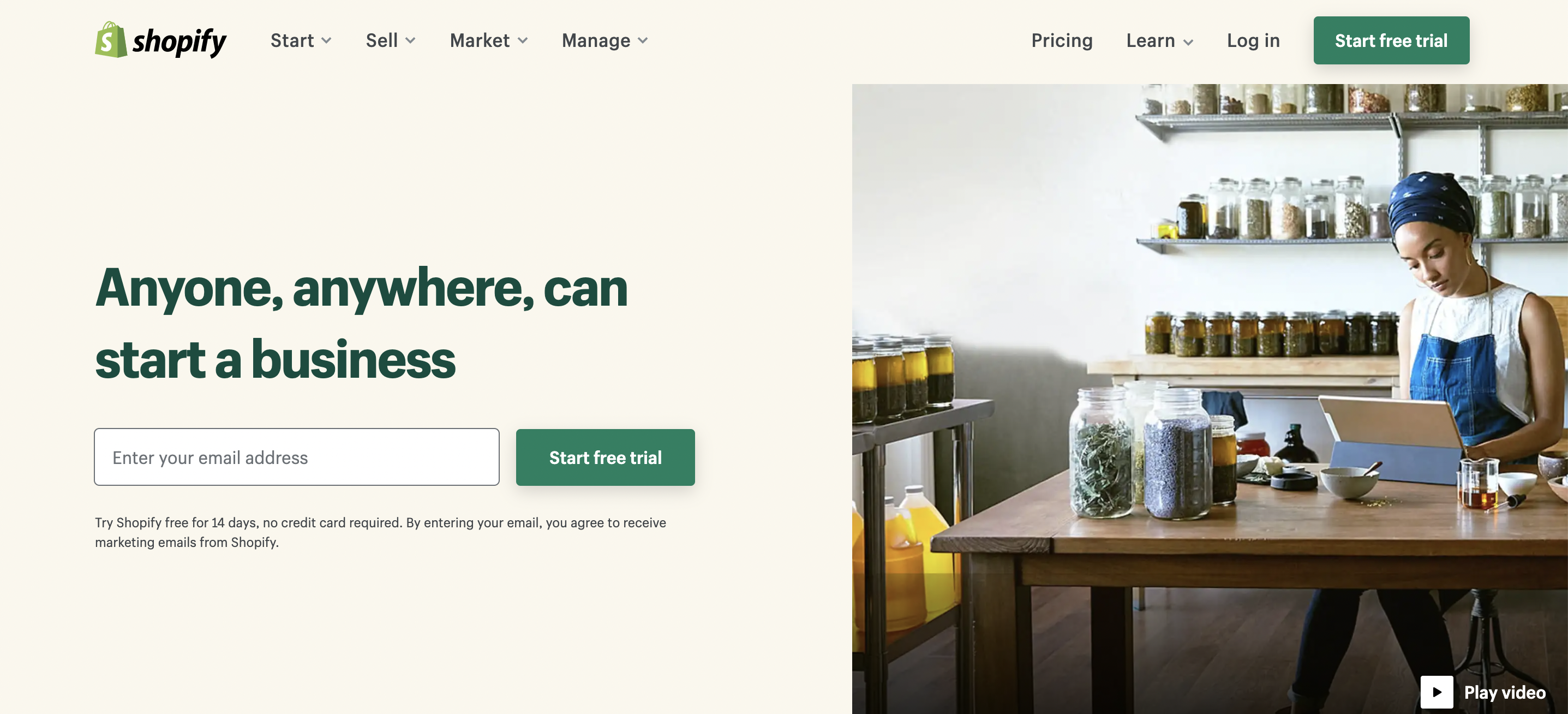Open the Manage navigation menu

605,40
